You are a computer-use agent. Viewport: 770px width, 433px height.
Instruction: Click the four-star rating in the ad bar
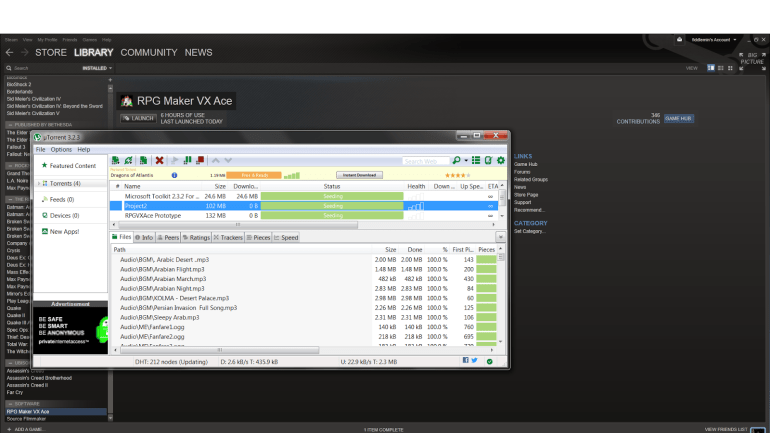[456, 175]
